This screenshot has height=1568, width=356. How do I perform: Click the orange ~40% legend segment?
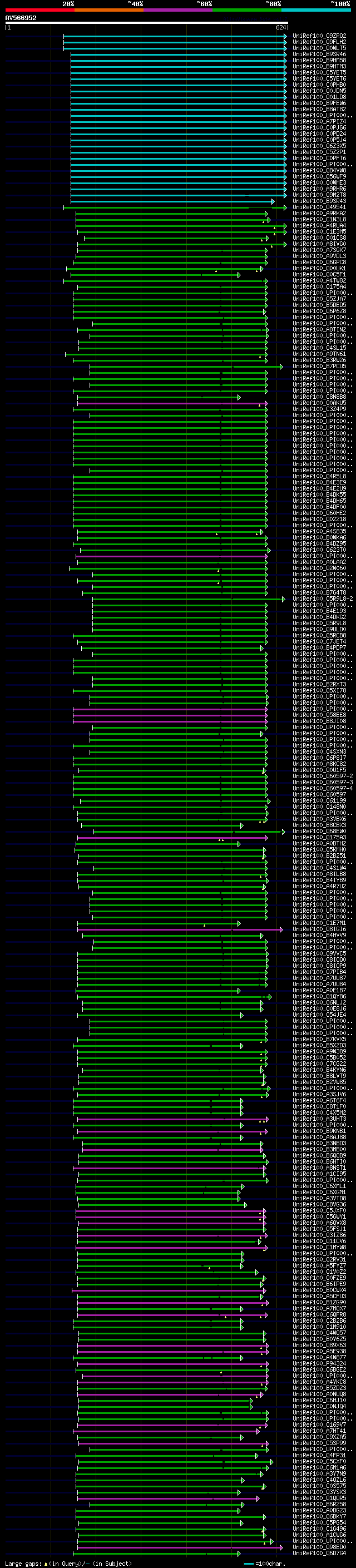pos(109,10)
